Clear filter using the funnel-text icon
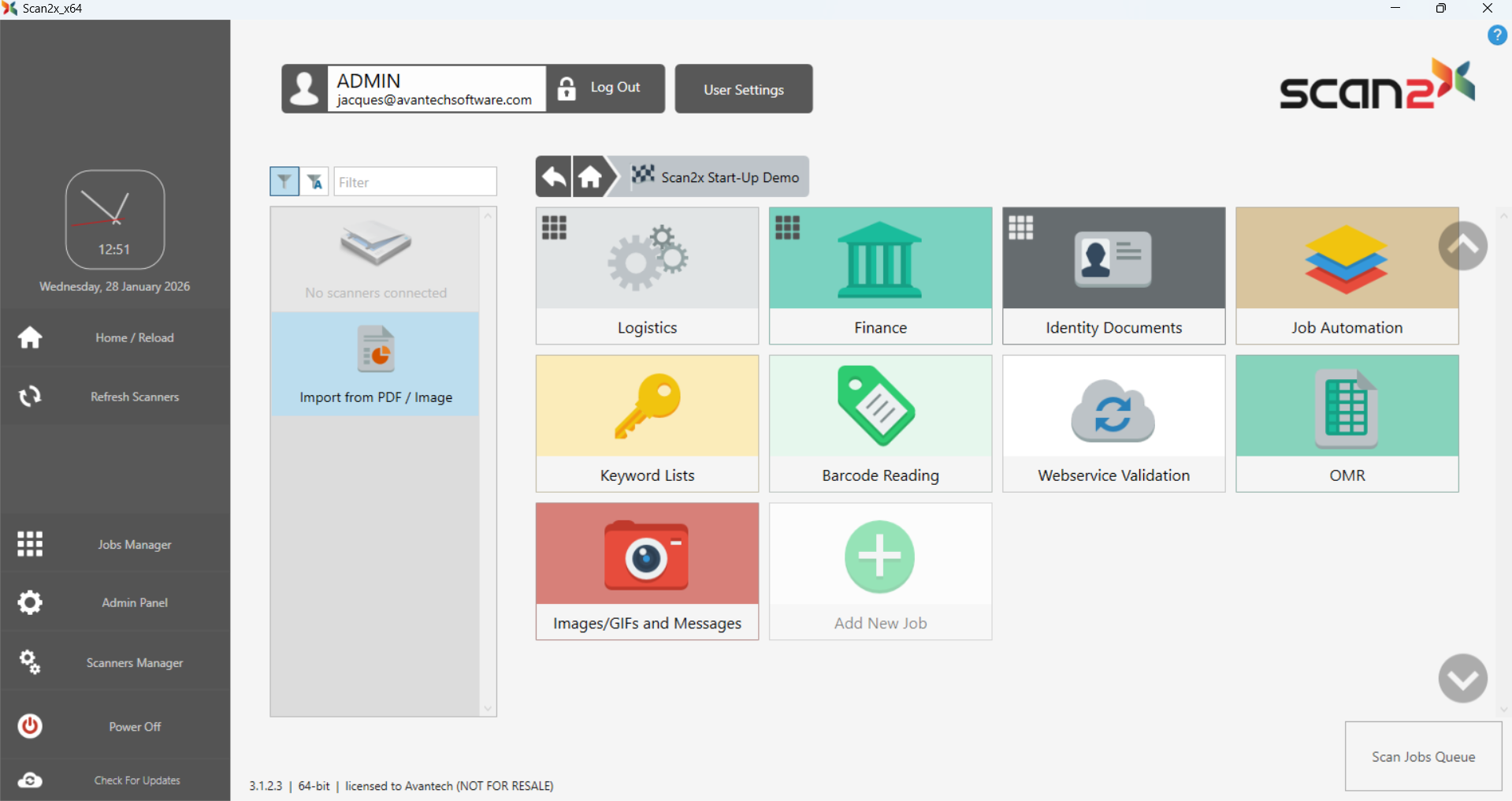This screenshot has height=801, width=1512. pyautogui.click(x=315, y=181)
